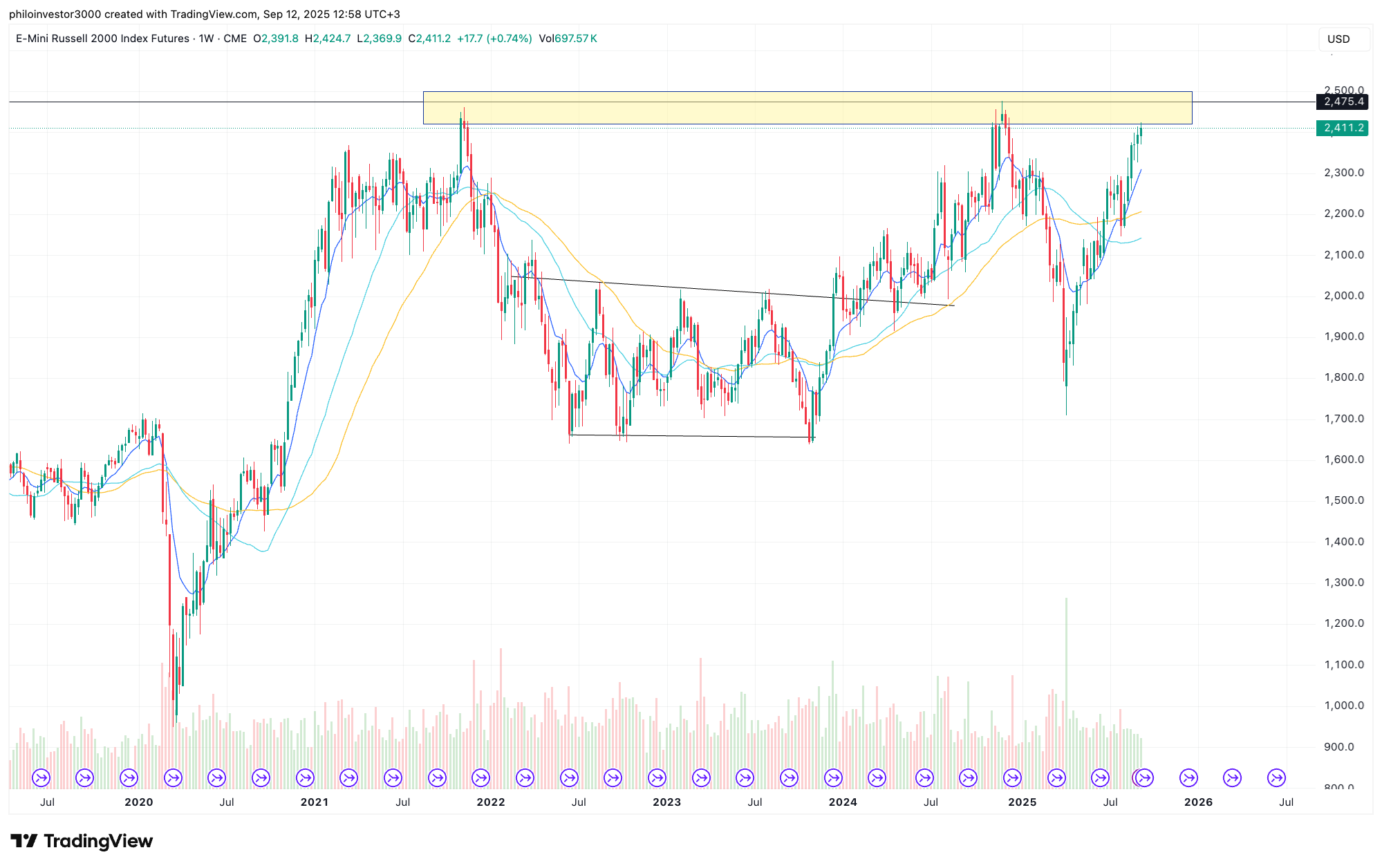1382x868 pixels.
Task: Click the 1W interval label in legend
Action: coord(205,39)
